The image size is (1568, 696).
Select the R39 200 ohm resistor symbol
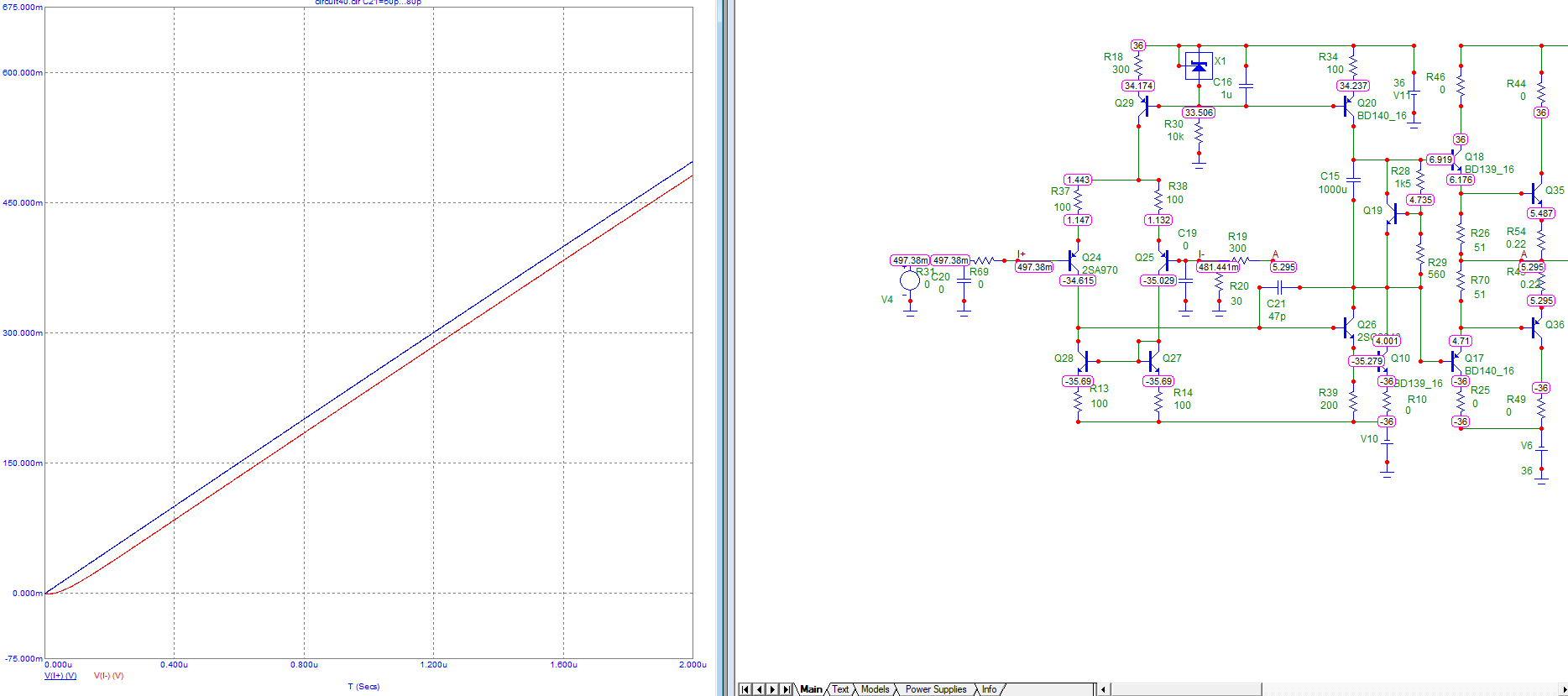click(1353, 401)
